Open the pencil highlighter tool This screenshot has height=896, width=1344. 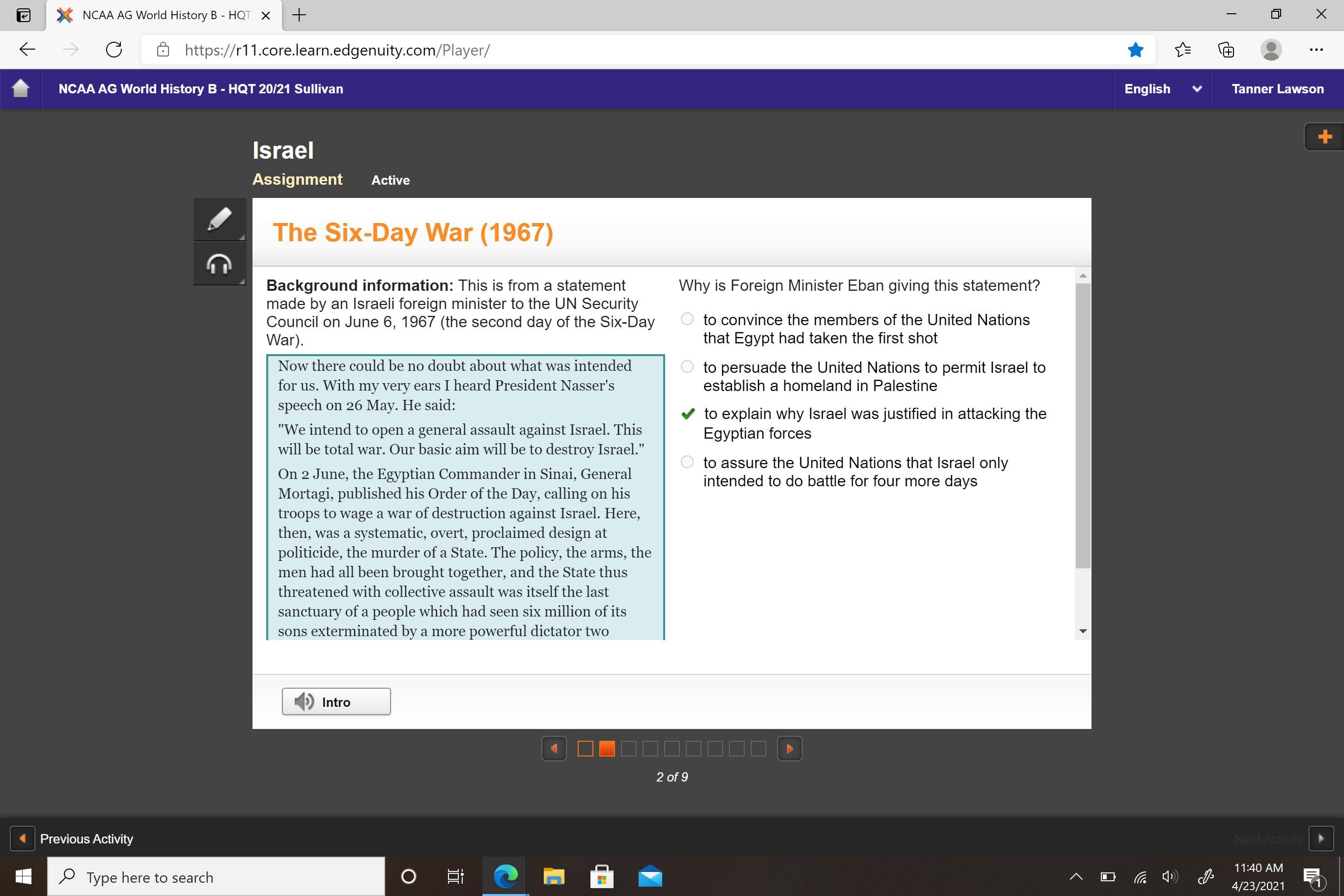220,220
